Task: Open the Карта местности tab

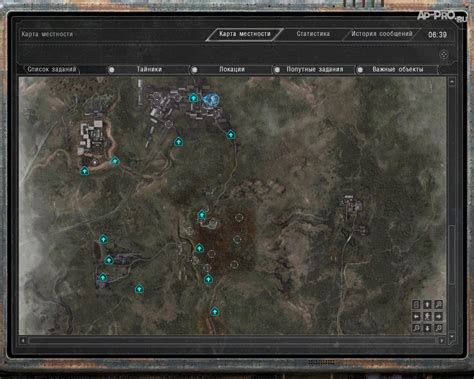Action: point(245,34)
